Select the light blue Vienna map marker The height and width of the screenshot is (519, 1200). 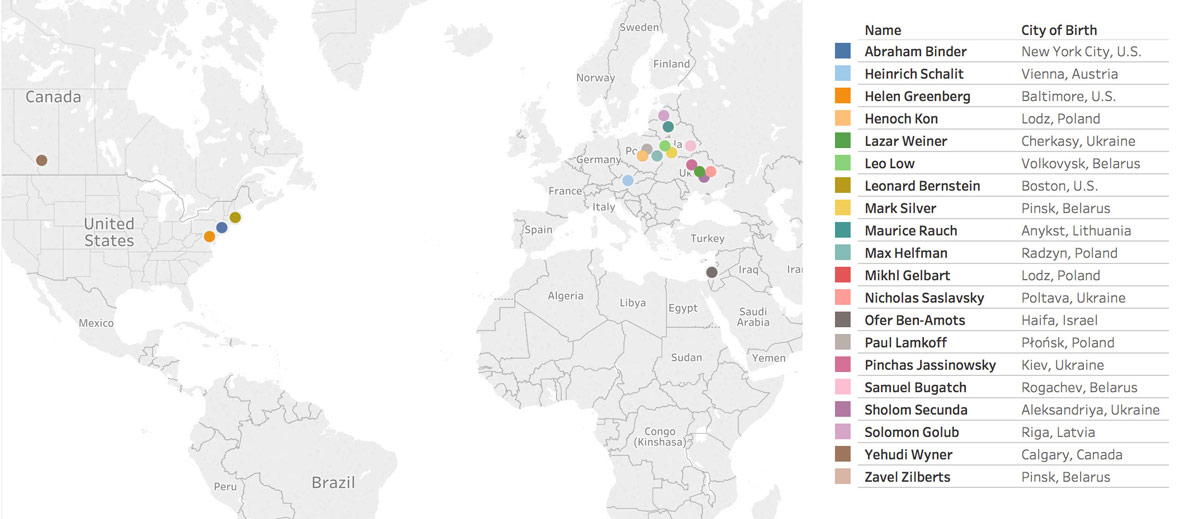(627, 181)
